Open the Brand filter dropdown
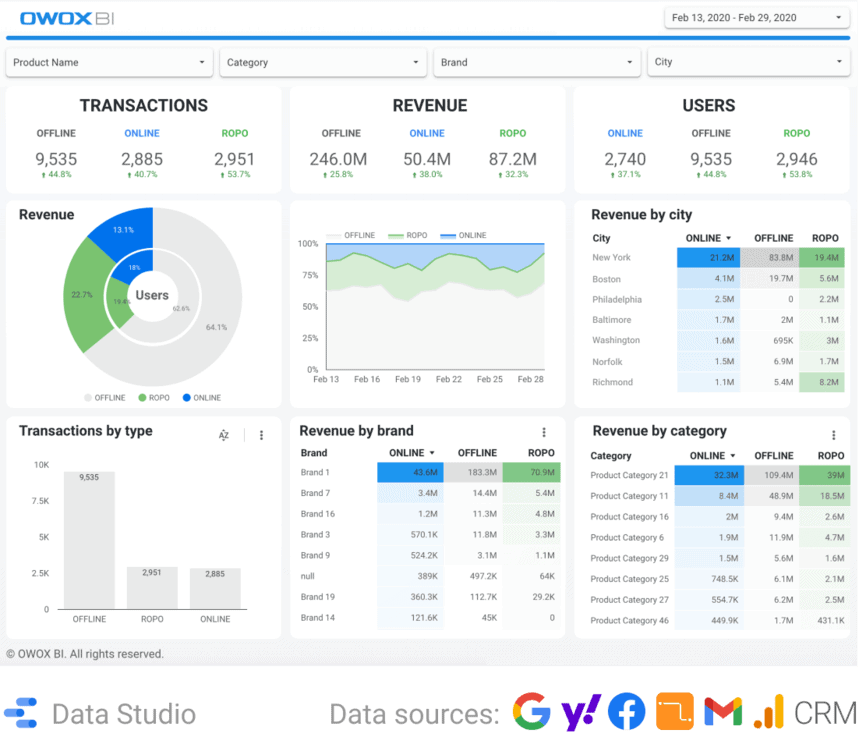The image size is (859, 744). click(x=537, y=62)
